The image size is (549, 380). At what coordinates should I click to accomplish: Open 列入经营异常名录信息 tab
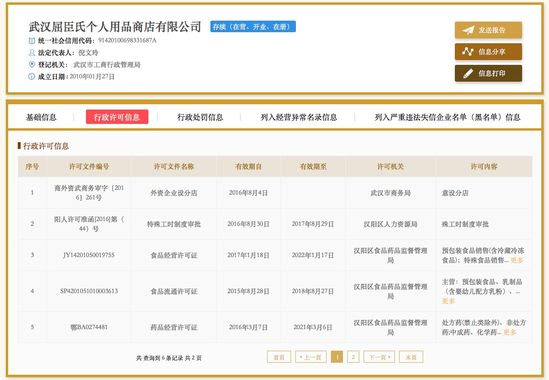tap(299, 117)
